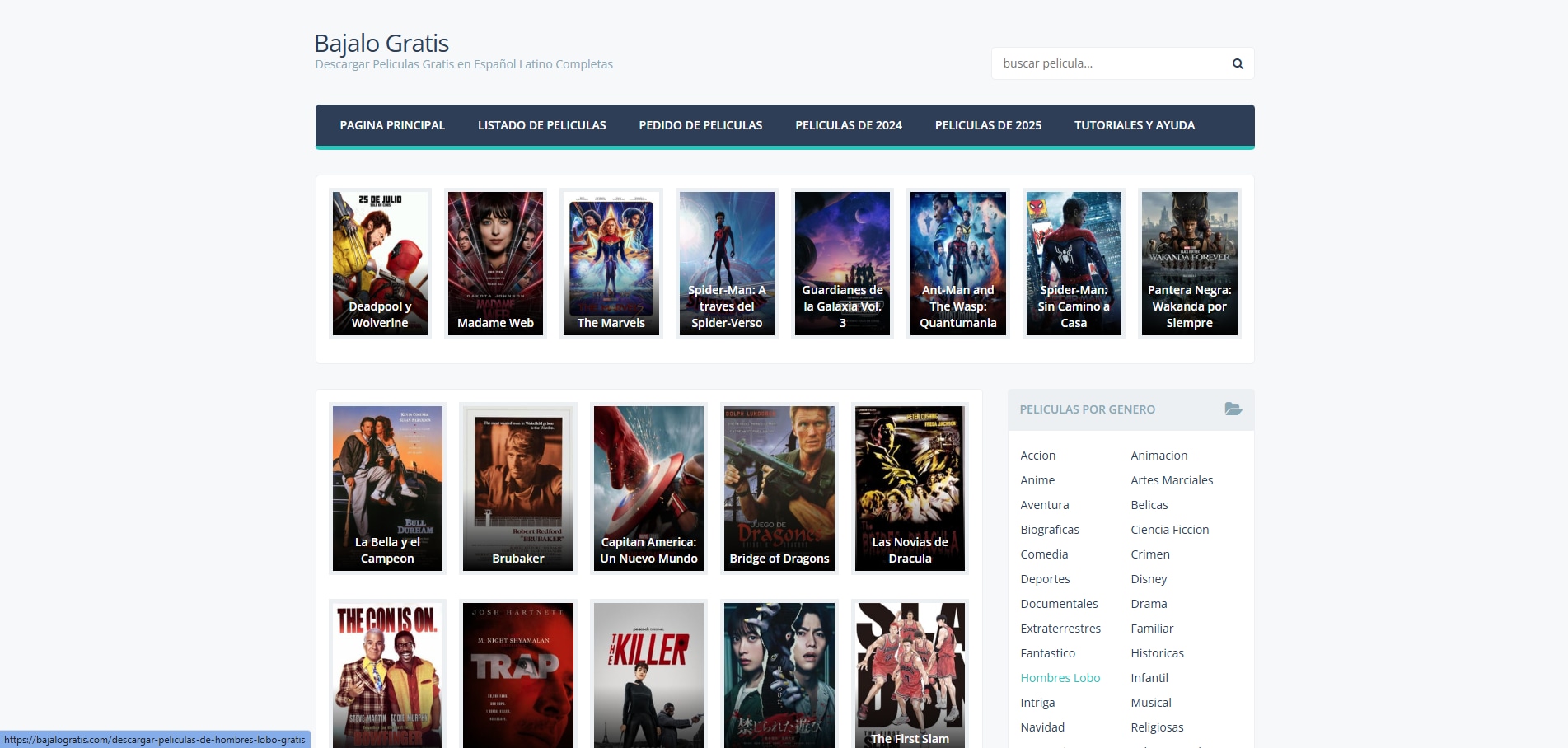The image size is (1568, 748).
Task: Click the search magnifier icon
Action: coord(1237,63)
